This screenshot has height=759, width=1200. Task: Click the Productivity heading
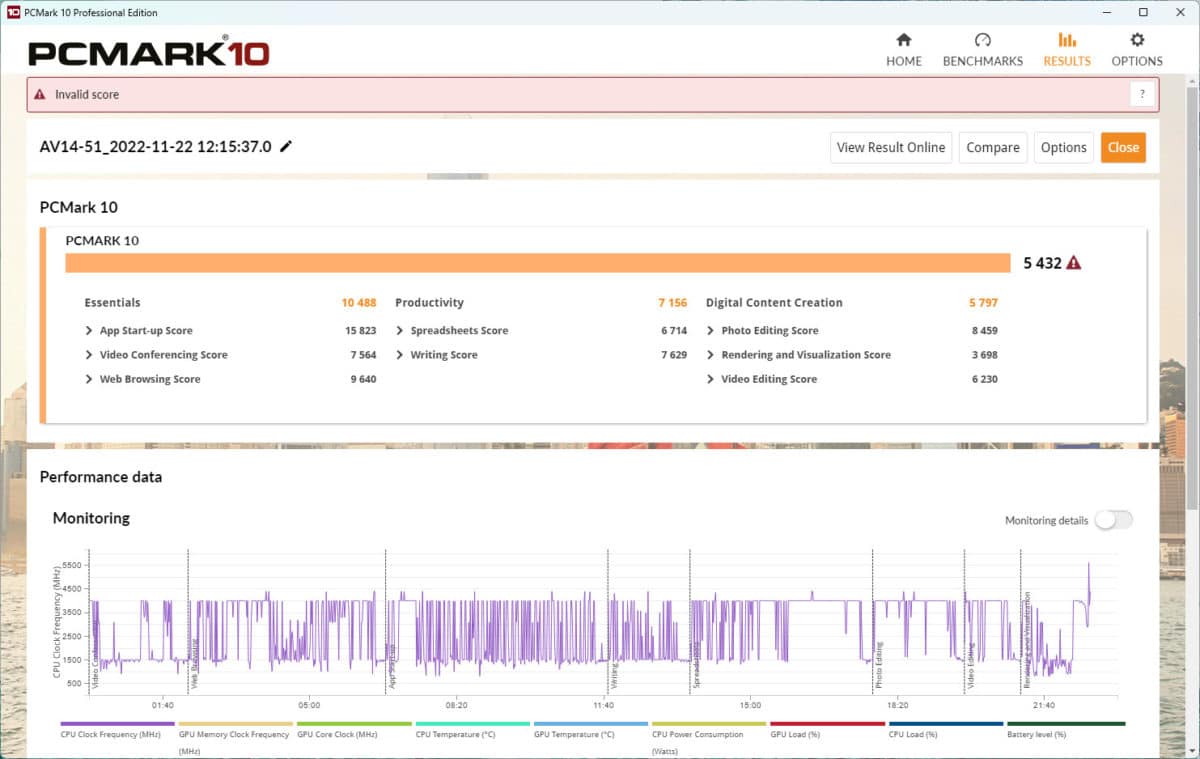[429, 303]
